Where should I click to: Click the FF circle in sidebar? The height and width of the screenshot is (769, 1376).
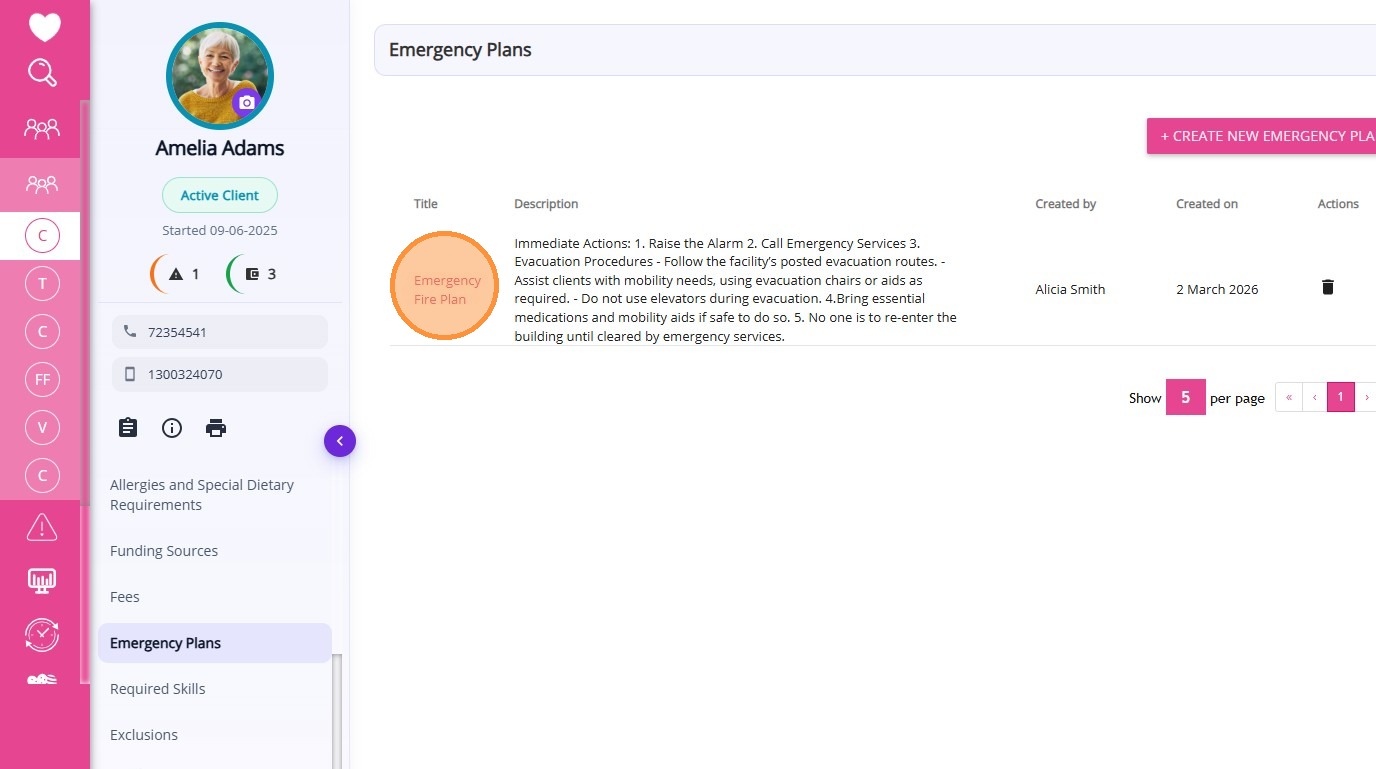[x=42, y=380]
